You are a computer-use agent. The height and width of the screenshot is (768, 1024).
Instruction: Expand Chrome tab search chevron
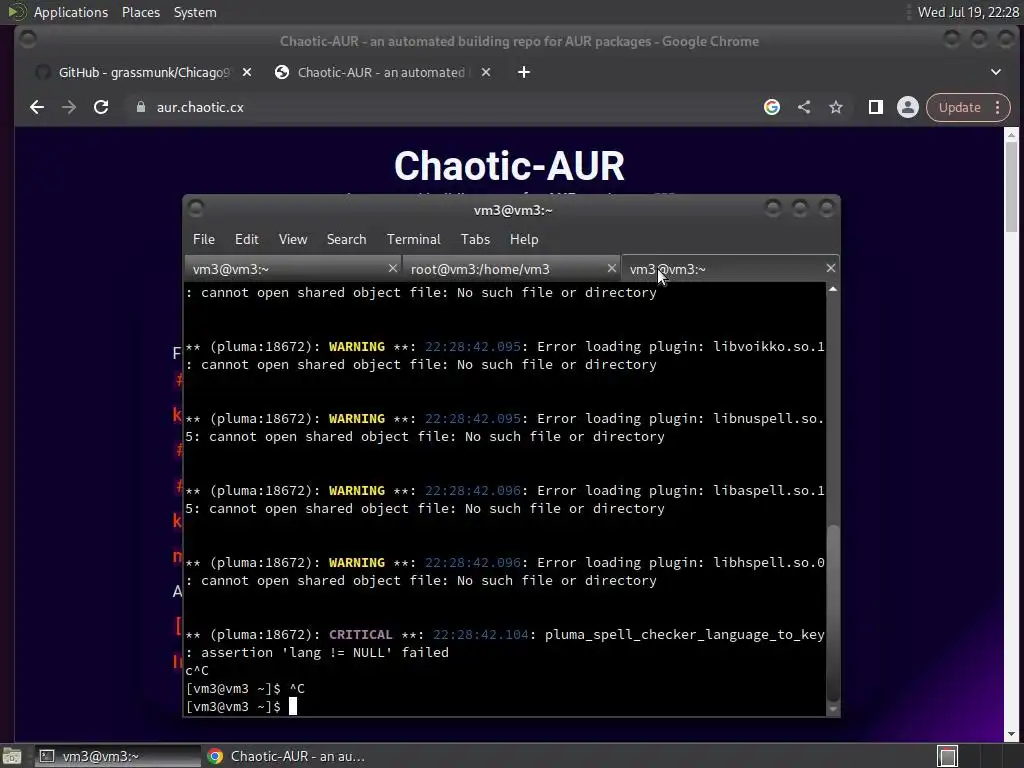995,72
